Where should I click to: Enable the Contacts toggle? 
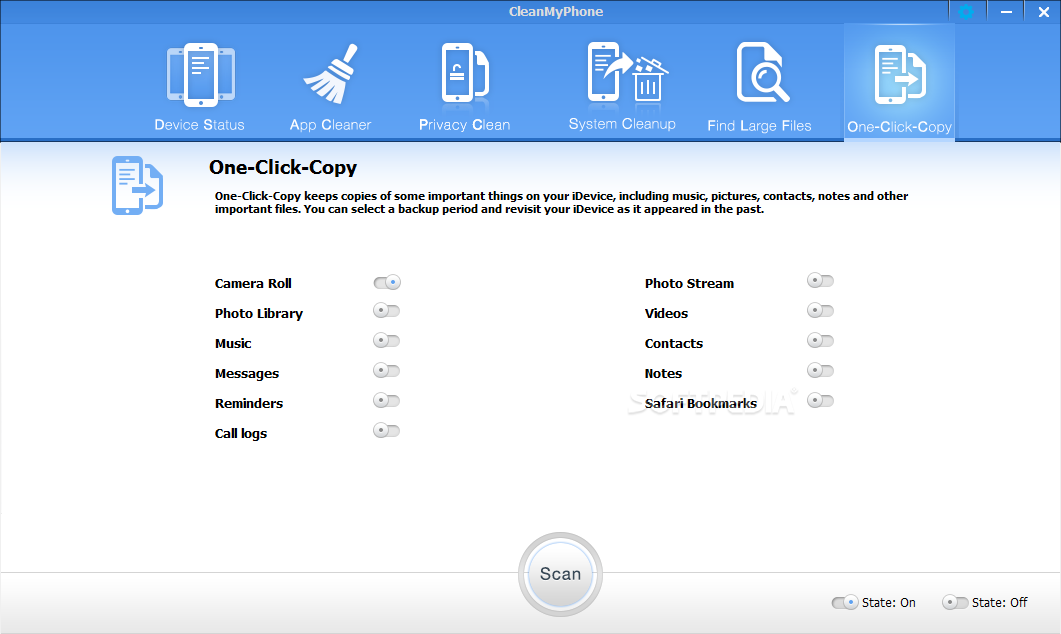(x=820, y=340)
